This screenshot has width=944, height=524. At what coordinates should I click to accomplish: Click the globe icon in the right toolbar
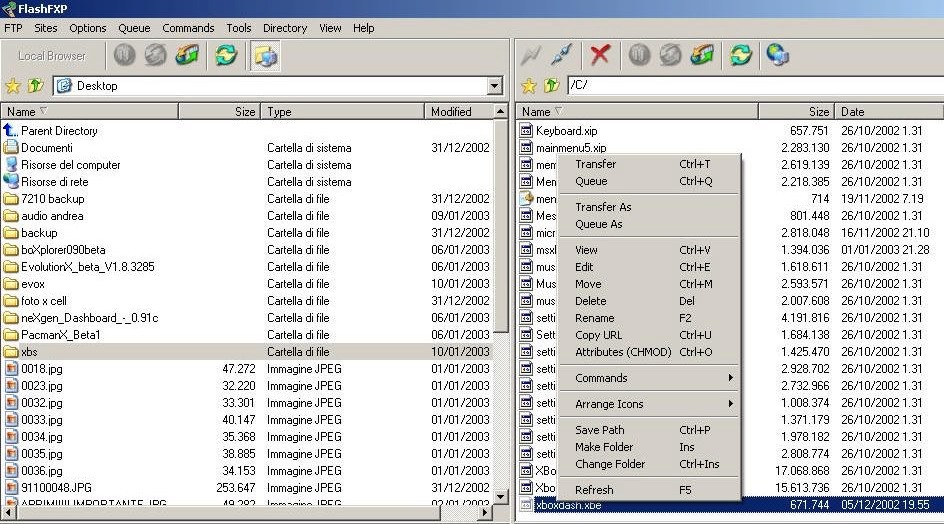coord(777,55)
